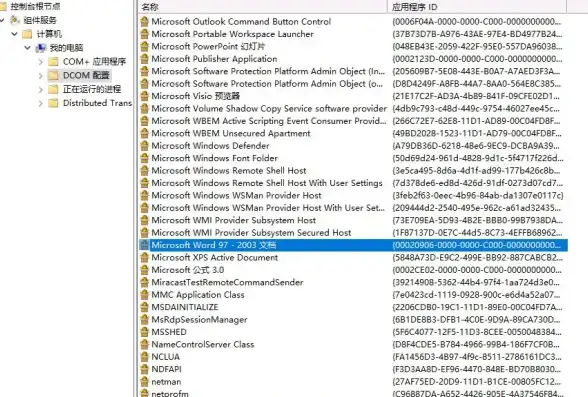
Task: Click the Microsoft Windows WSMan Provider Host icon
Action: 144,195
